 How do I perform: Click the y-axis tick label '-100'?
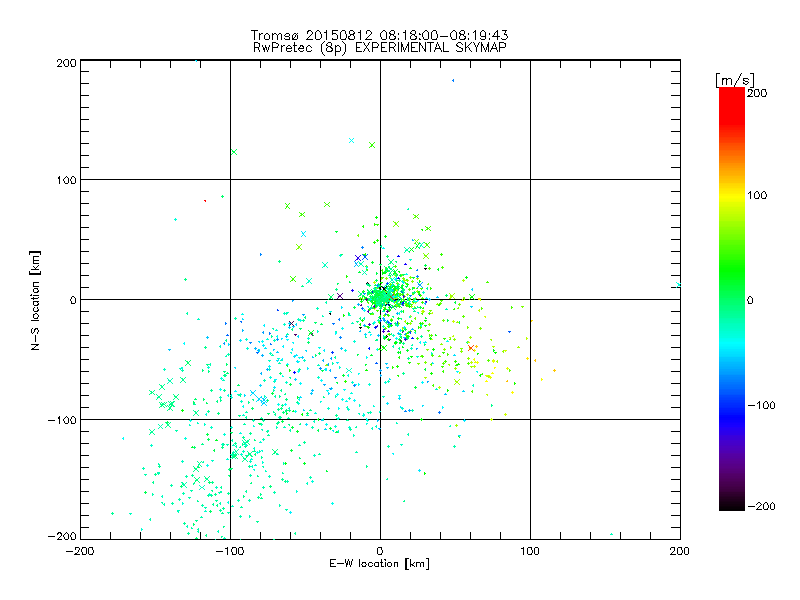62,420
